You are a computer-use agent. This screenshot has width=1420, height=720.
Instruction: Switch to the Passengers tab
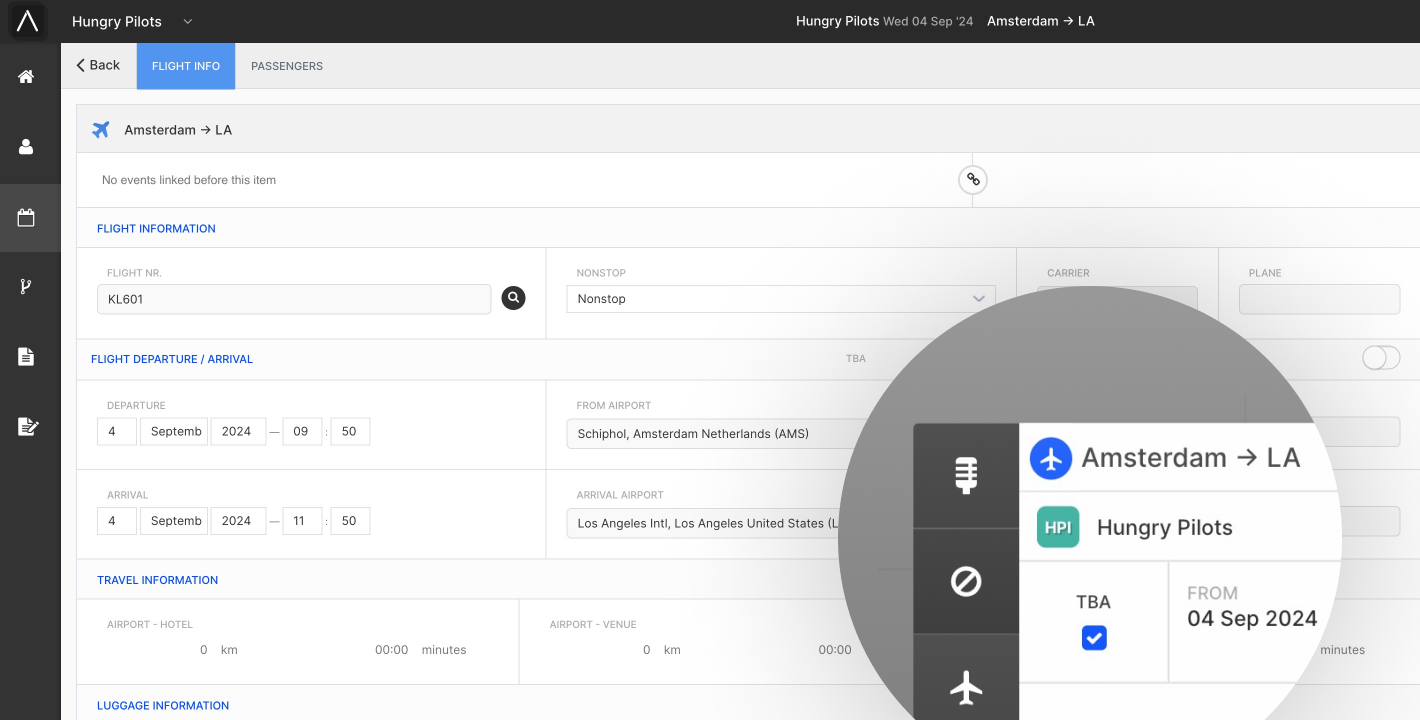click(286, 66)
